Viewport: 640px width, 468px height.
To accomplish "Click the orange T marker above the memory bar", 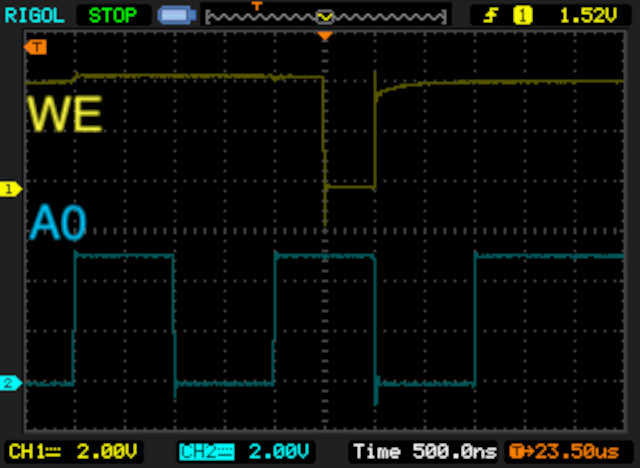I will point(256,6).
